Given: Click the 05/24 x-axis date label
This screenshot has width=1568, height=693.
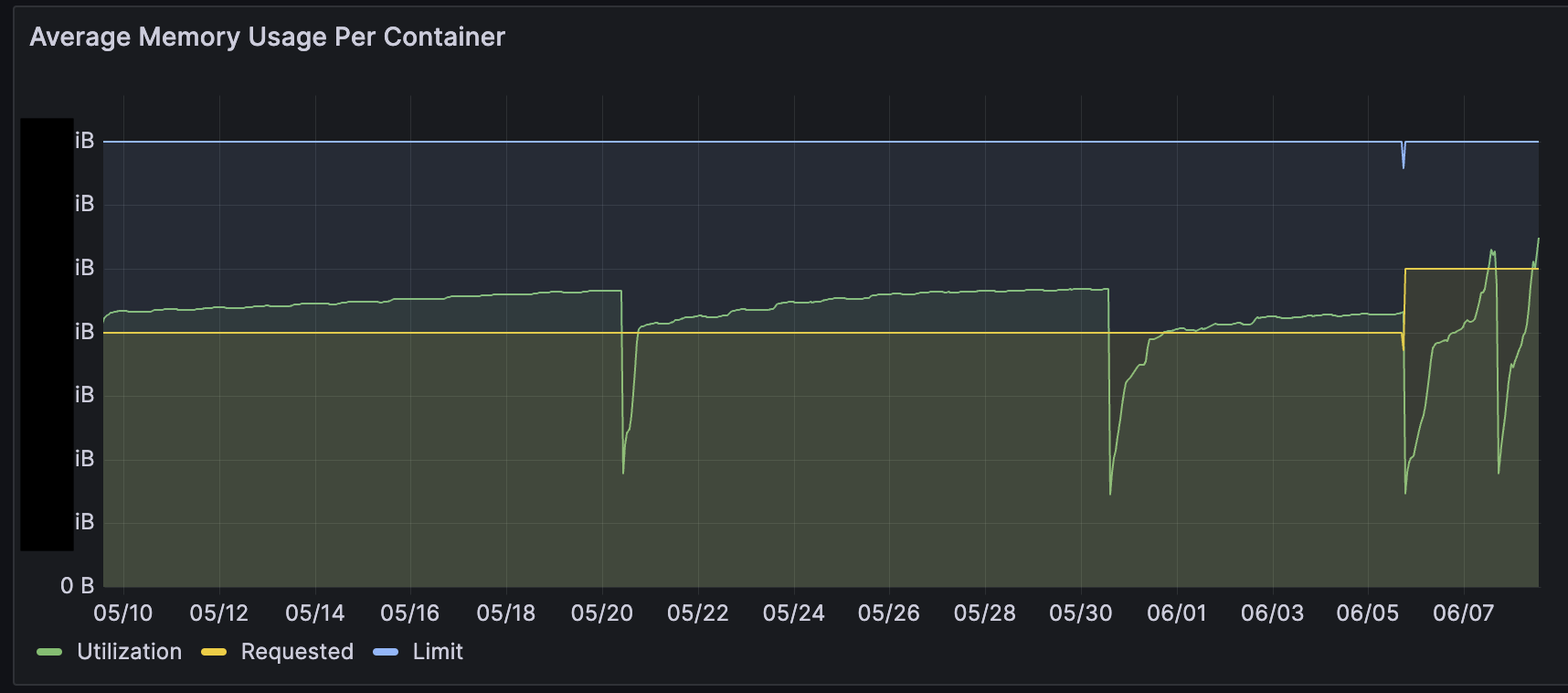Looking at the screenshot, I should (793, 613).
